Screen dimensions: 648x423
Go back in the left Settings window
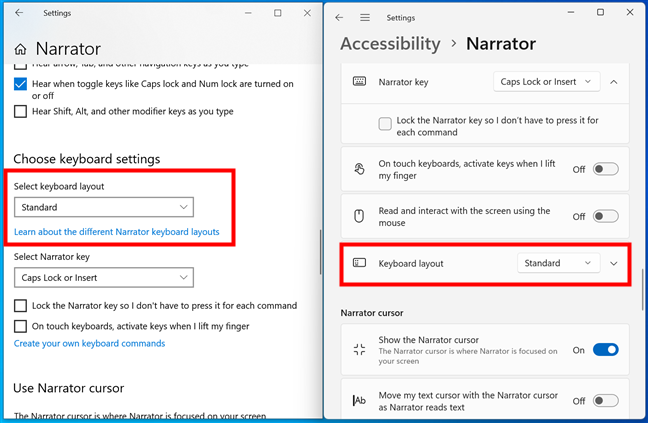(x=19, y=13)
